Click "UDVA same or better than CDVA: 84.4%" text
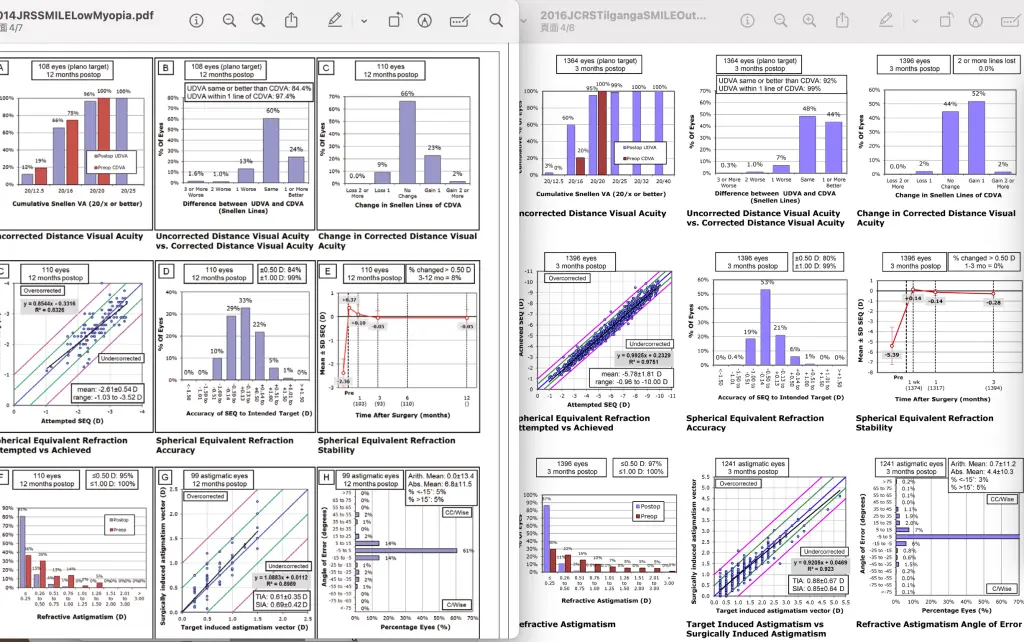The height and width of the screenshot is (642, 1024). click(x=249, y=88)
